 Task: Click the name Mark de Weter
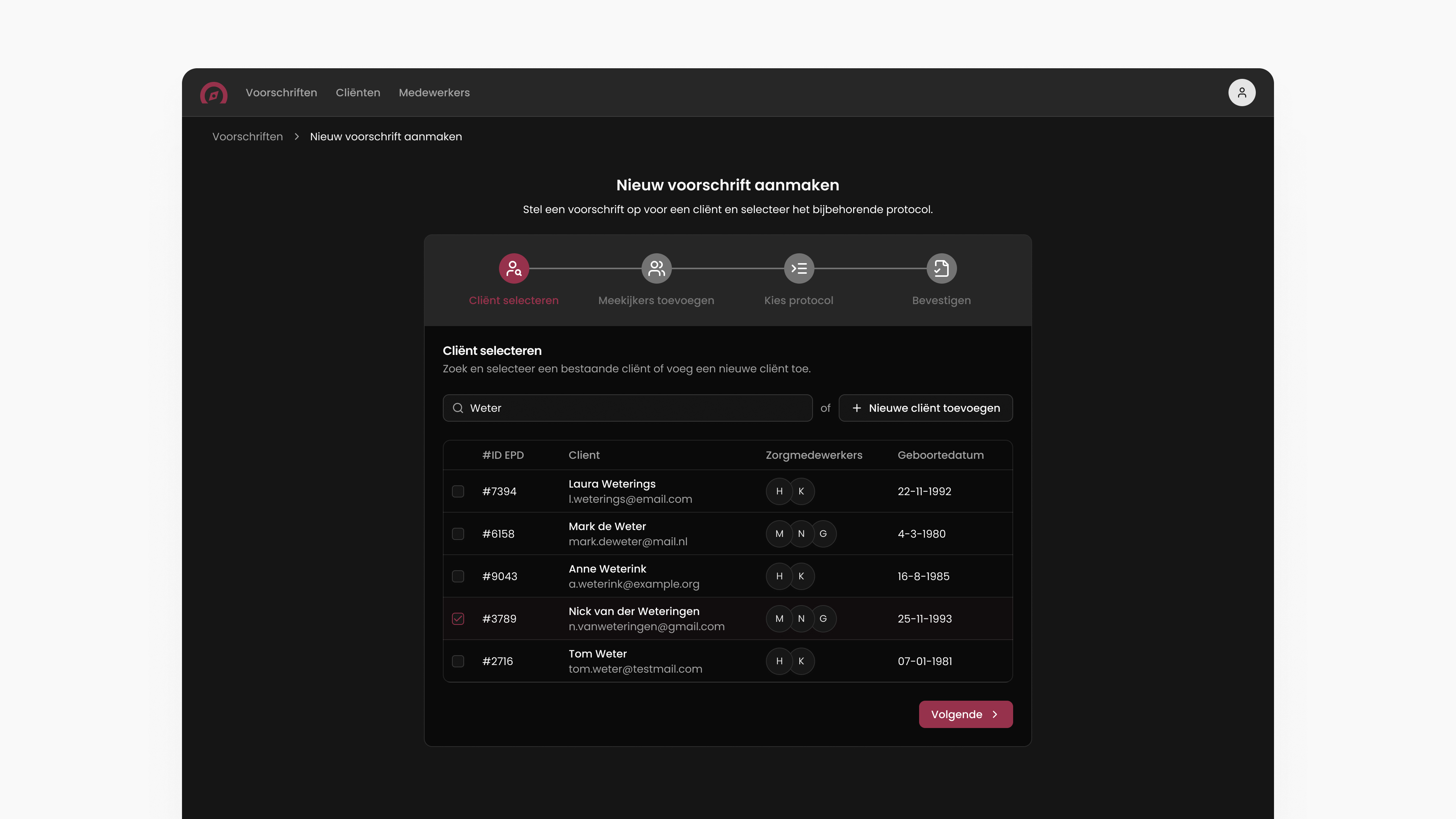(607, 526)
